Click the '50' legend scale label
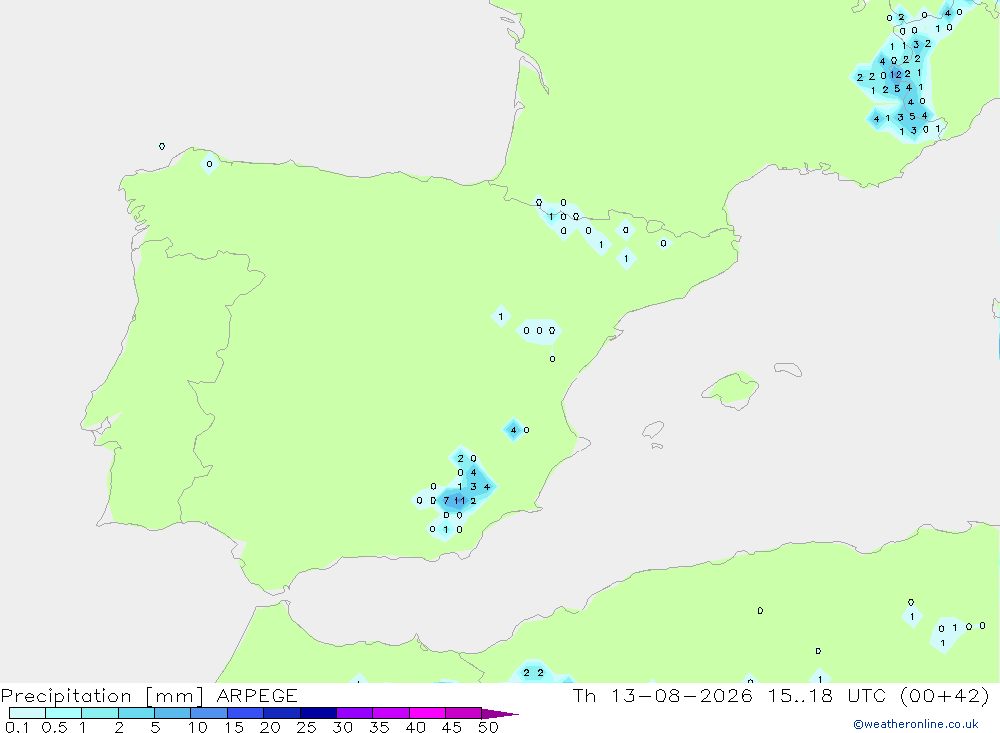 click(489, 727)
